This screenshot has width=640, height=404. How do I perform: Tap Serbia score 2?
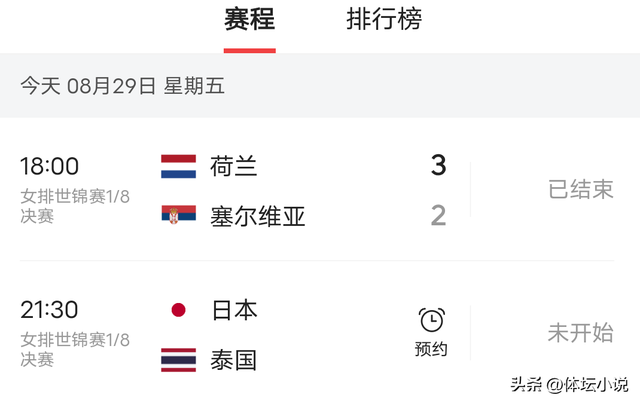tap(438, 215)
